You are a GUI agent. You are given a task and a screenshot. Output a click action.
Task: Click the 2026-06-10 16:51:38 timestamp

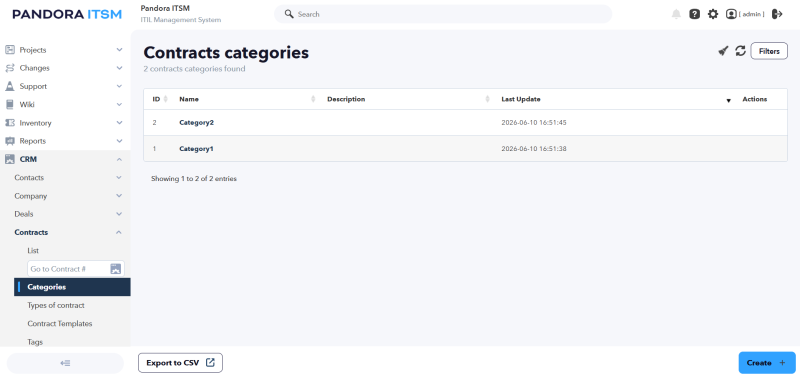click(534, 149)
